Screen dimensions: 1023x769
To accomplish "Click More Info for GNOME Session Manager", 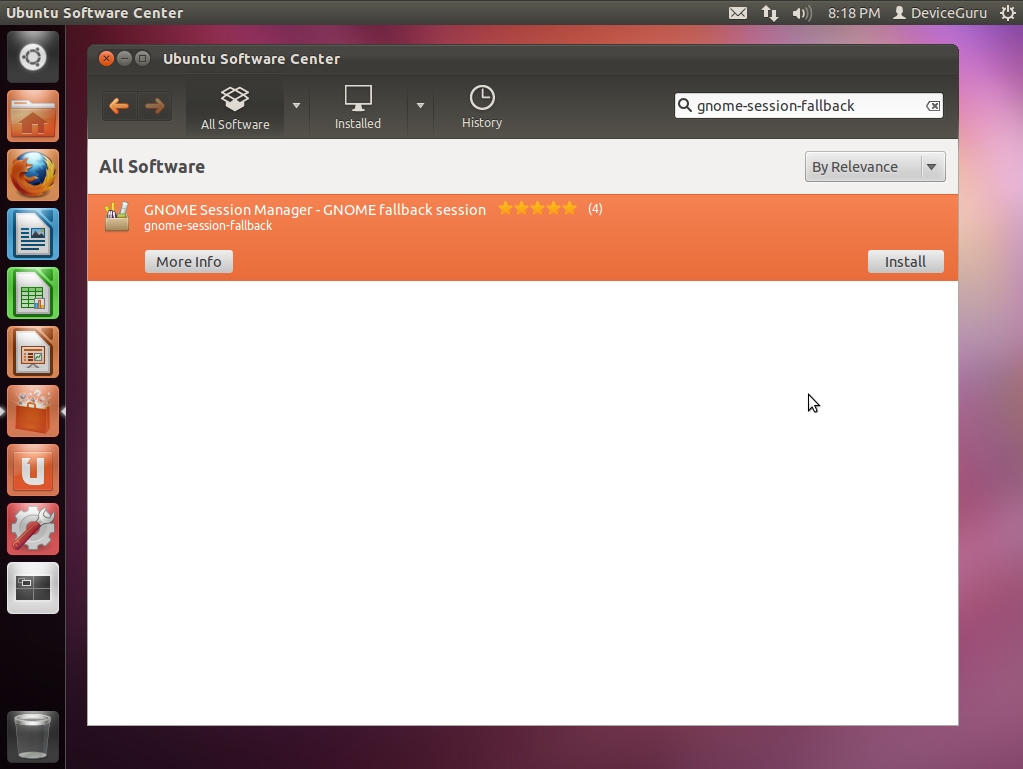I will (189, 262).
